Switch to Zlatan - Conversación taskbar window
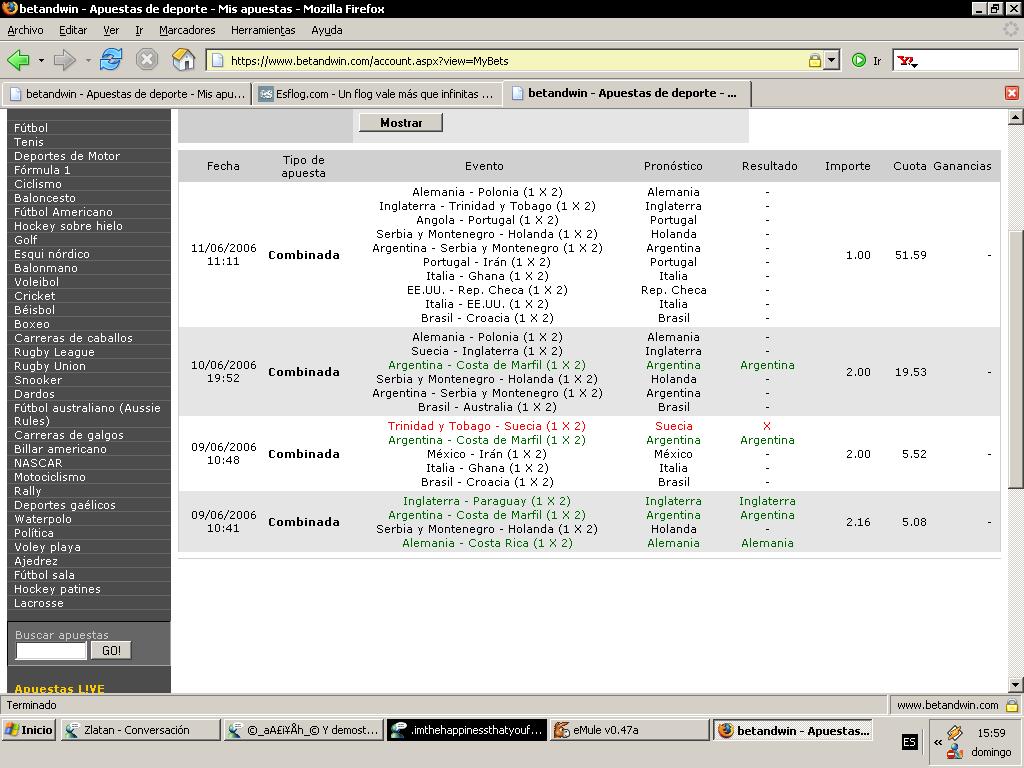Viewport: 1024px width, 768px height. [140, 730]
